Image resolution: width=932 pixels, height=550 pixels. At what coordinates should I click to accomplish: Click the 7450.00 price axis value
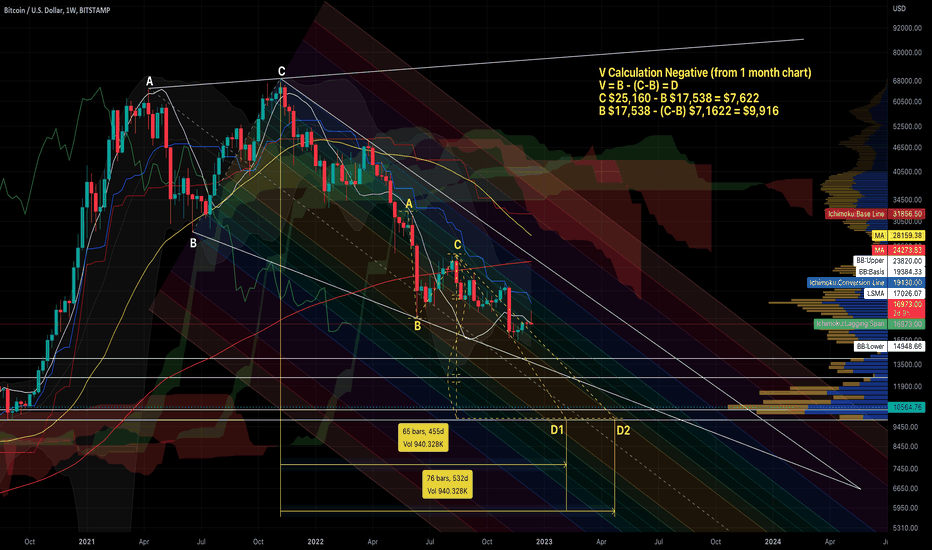[x=905, y=469]
